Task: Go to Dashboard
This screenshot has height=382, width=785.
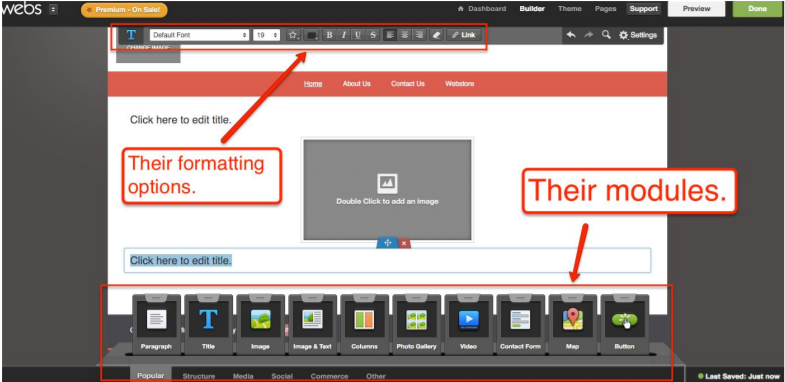Action: pos(482,9)
